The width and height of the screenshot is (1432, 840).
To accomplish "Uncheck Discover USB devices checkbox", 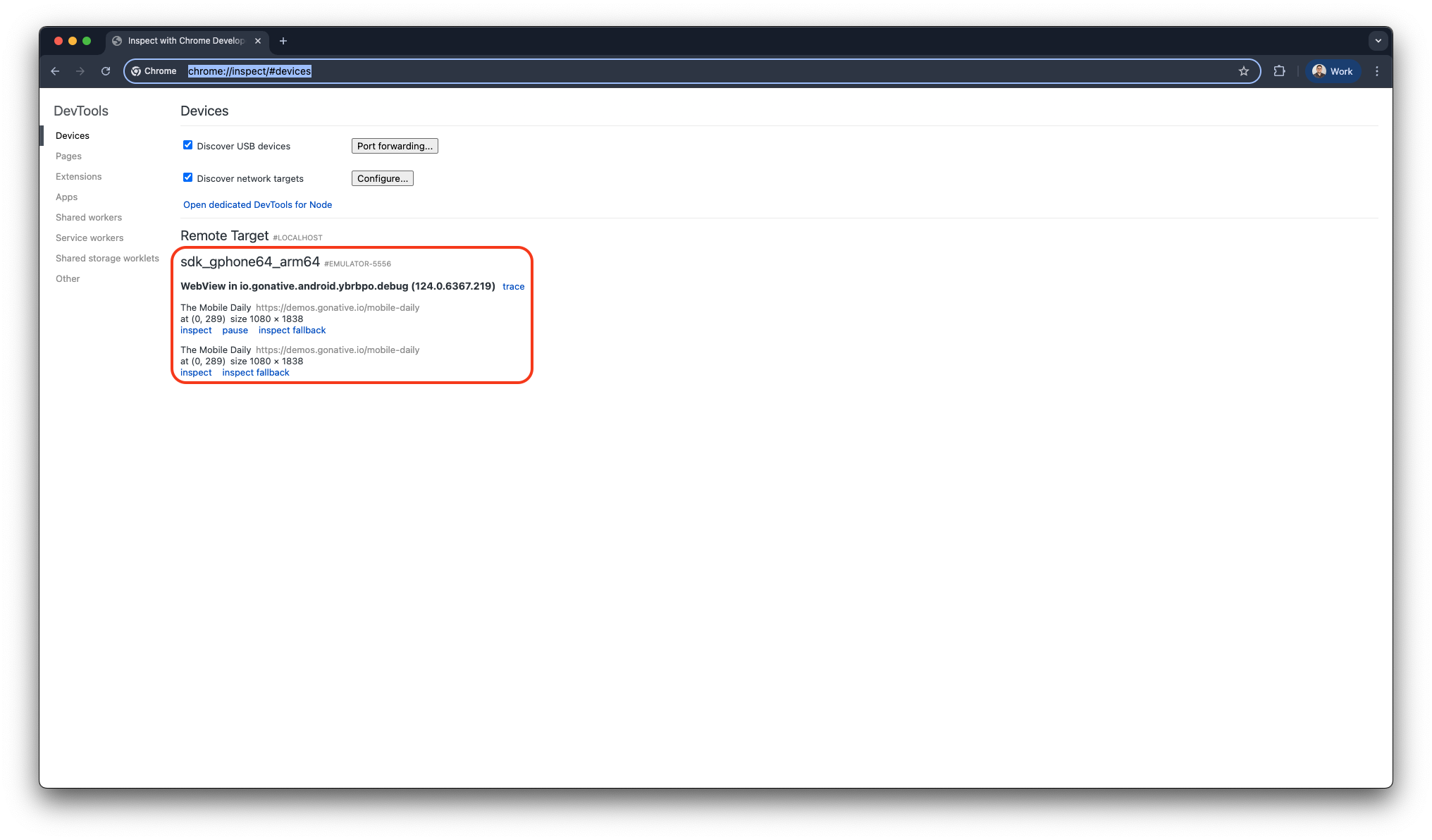I will point(187,145).
